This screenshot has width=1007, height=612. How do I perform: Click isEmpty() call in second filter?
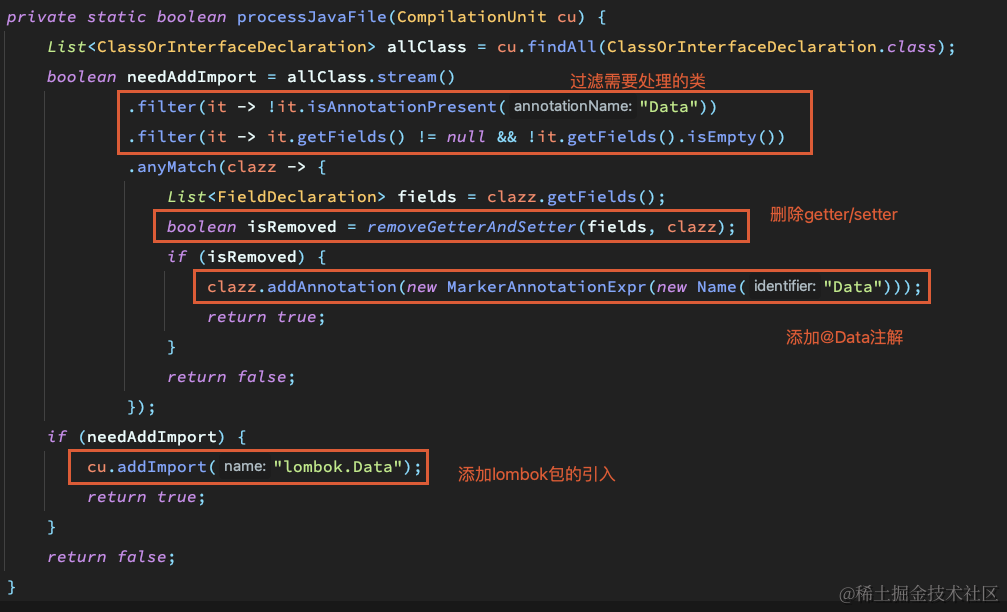[731, 137]
